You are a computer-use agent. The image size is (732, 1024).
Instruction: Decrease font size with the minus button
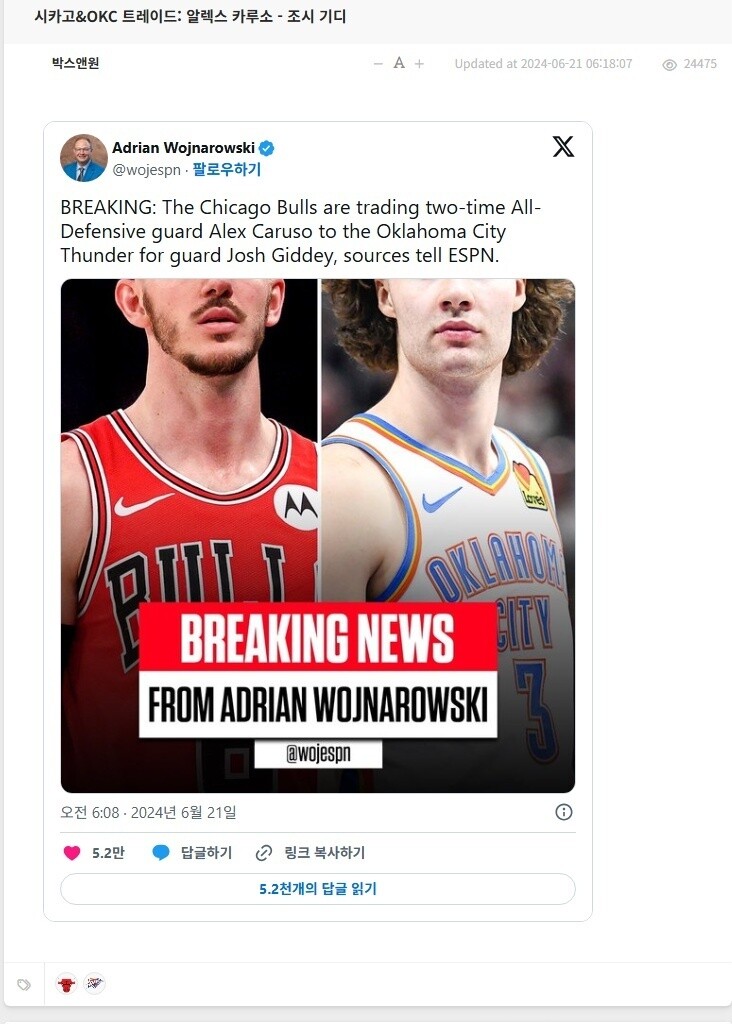378,63
